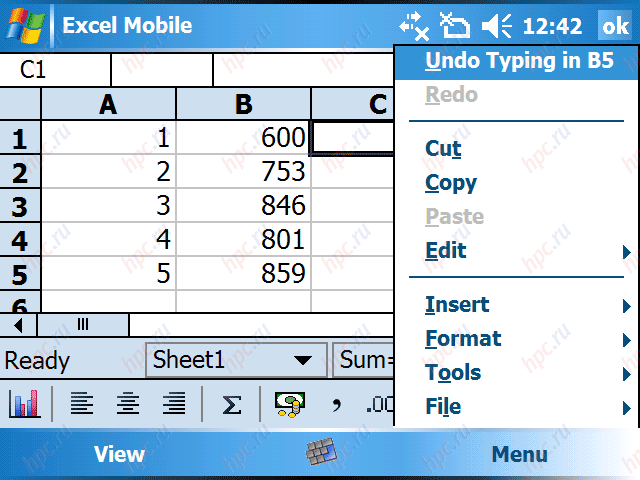Viewport: 640px width, 480px height.
Task: Expand the Insert submenu
Action: 516,305
